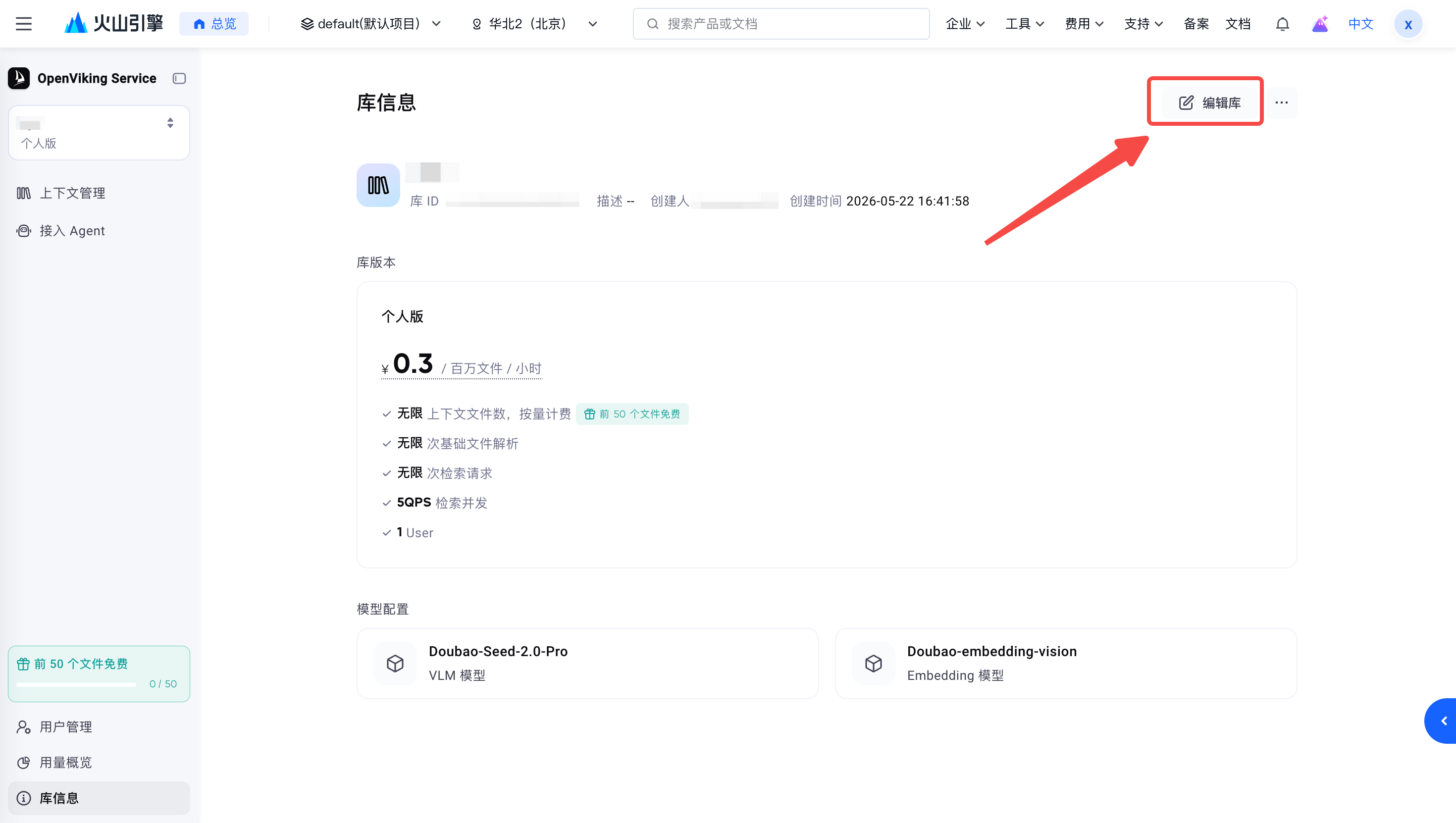Expand the blue floating side panel arrow

point(1442,720)
